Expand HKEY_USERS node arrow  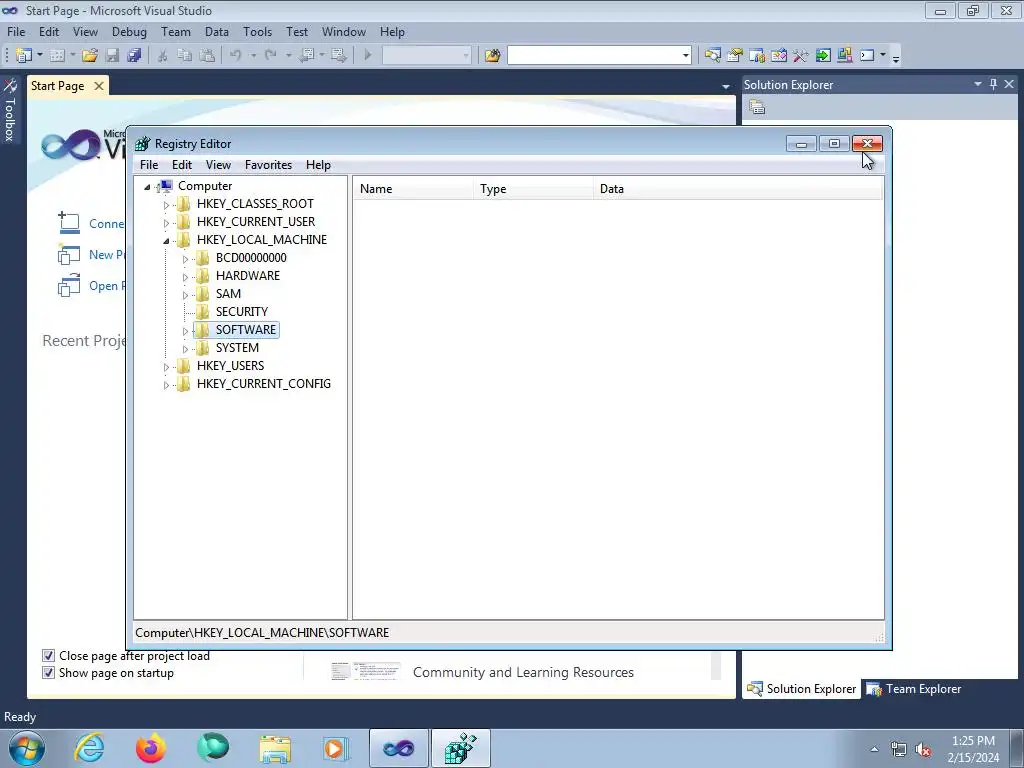tap(166, 367)
